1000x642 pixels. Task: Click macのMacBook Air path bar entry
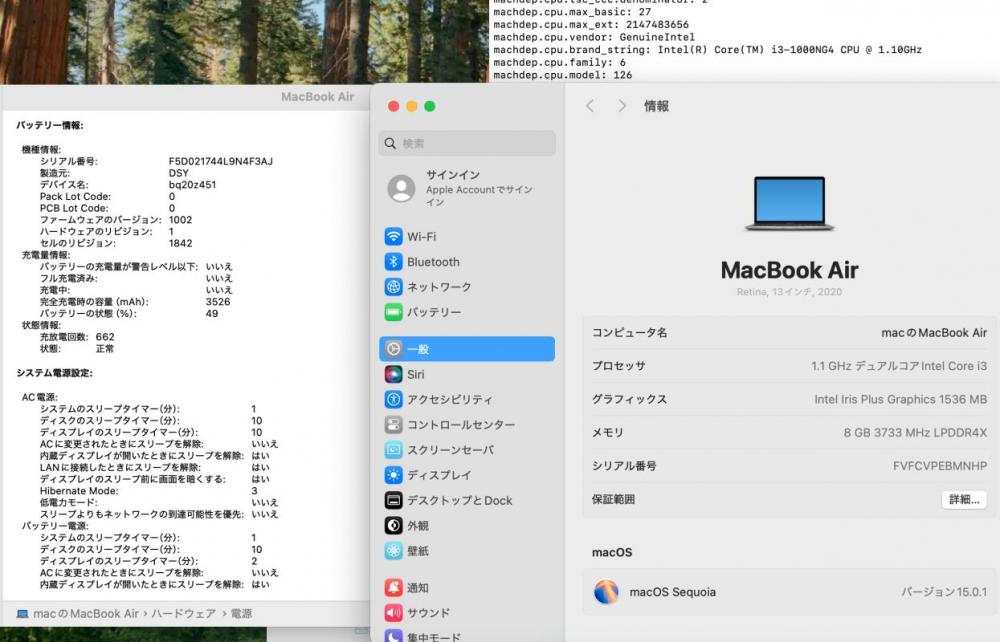tap(85, 614)
